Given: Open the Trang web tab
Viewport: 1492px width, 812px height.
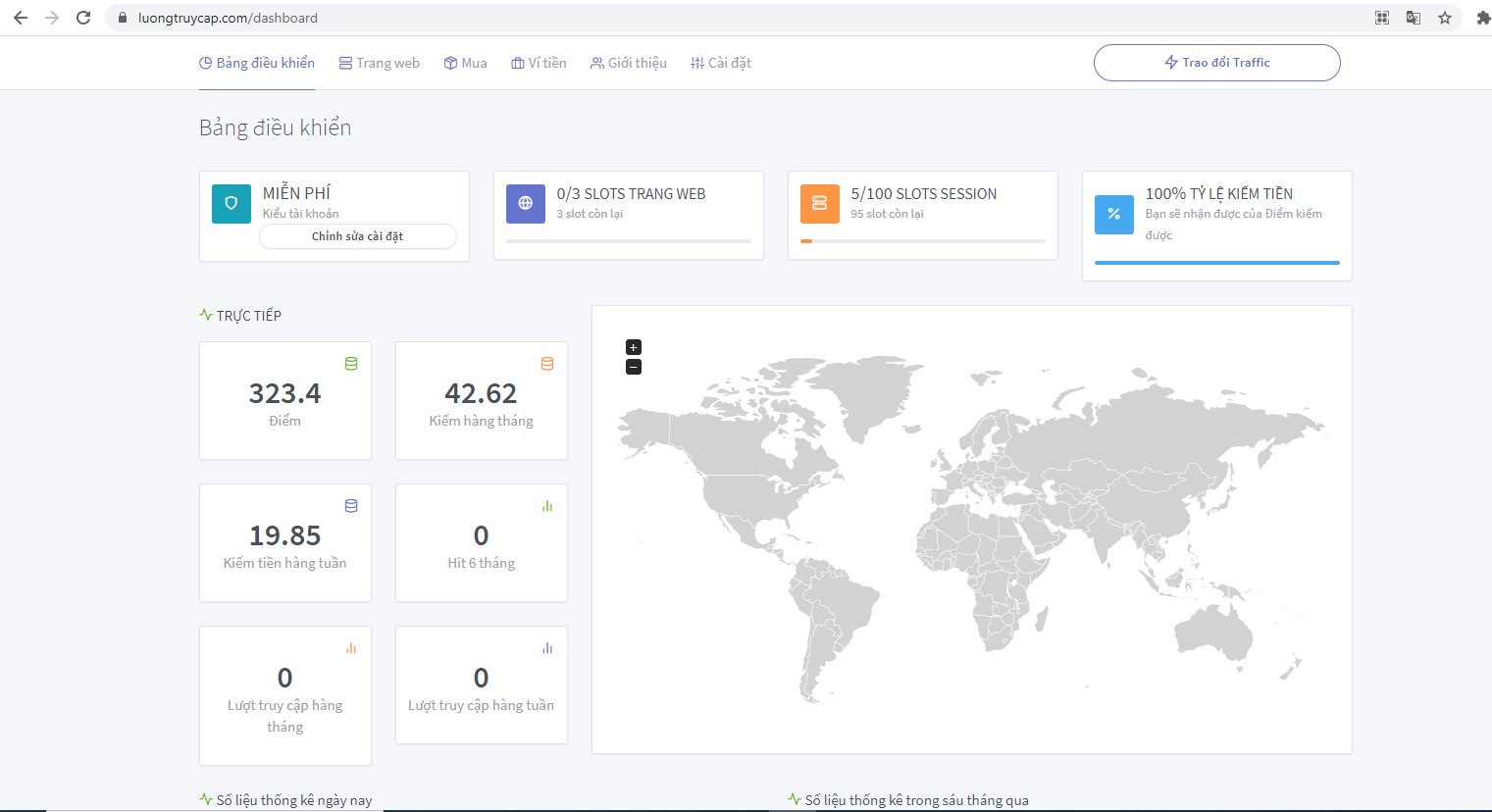Looking at the screenshot, I should (x=380, y=63).
